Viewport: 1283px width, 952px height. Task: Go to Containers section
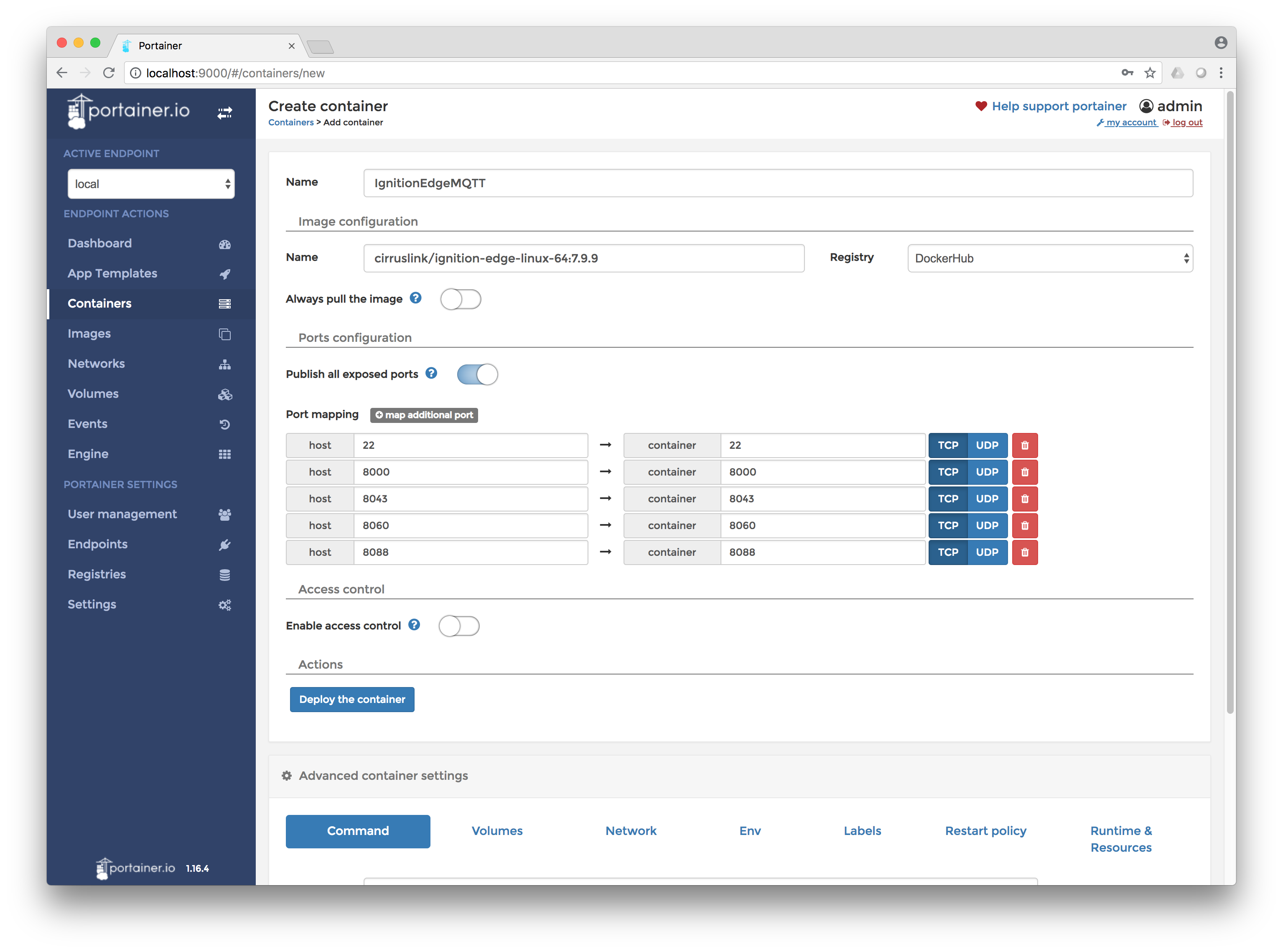(x=151, y=303)
